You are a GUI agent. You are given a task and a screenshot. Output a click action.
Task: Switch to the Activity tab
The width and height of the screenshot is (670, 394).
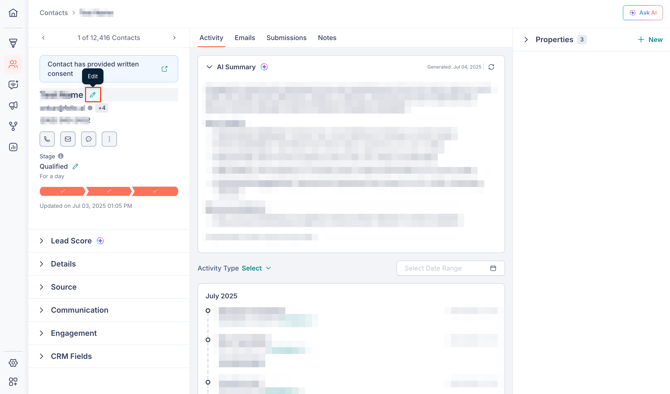[x=211, y=38]
